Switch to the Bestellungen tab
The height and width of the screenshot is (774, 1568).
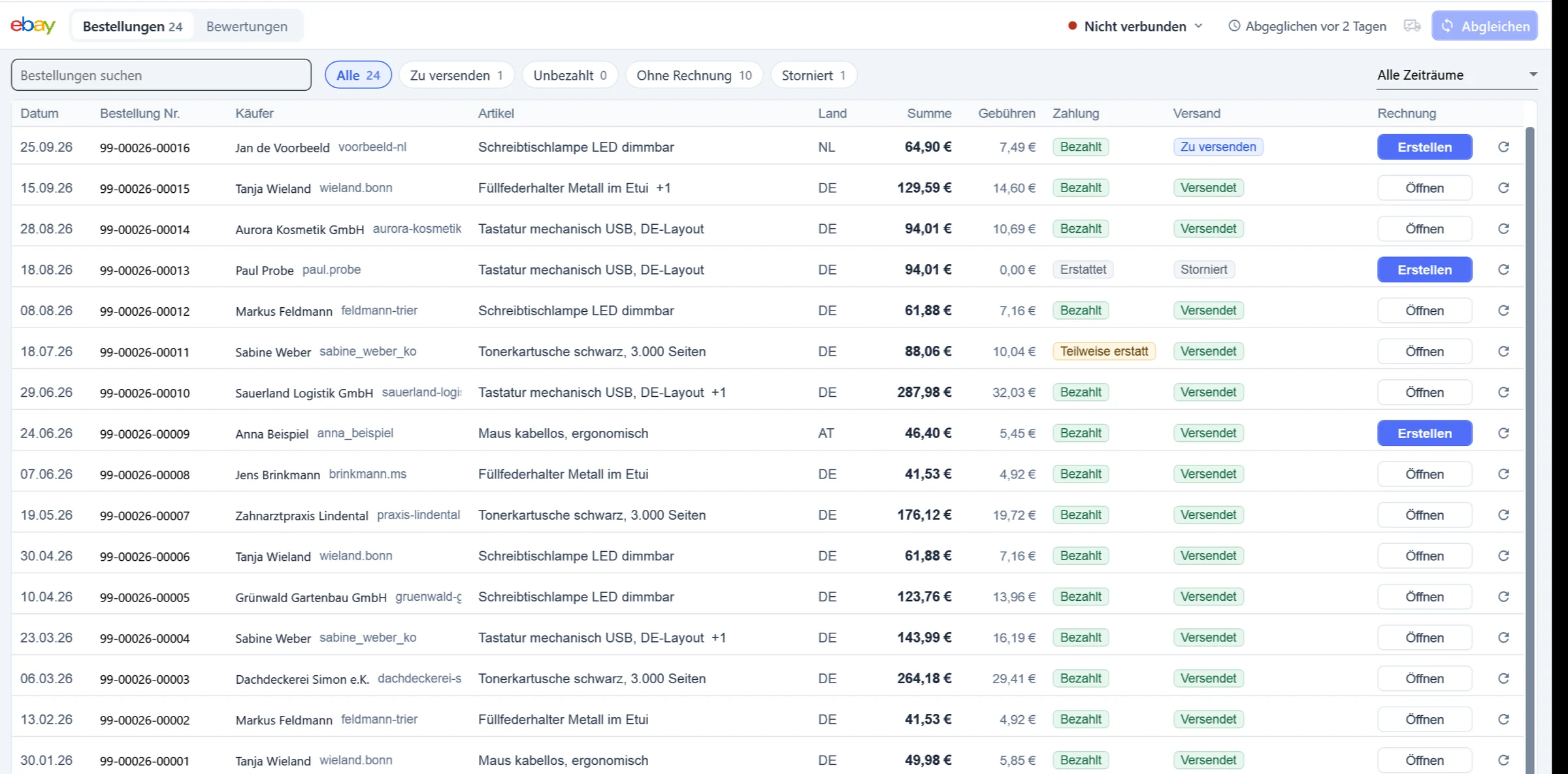(133, 26)
